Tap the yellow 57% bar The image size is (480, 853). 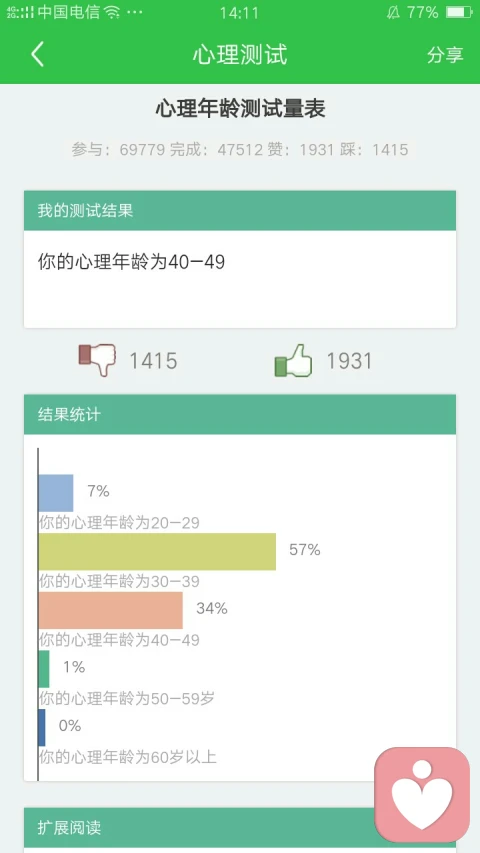tap(157, 552)
